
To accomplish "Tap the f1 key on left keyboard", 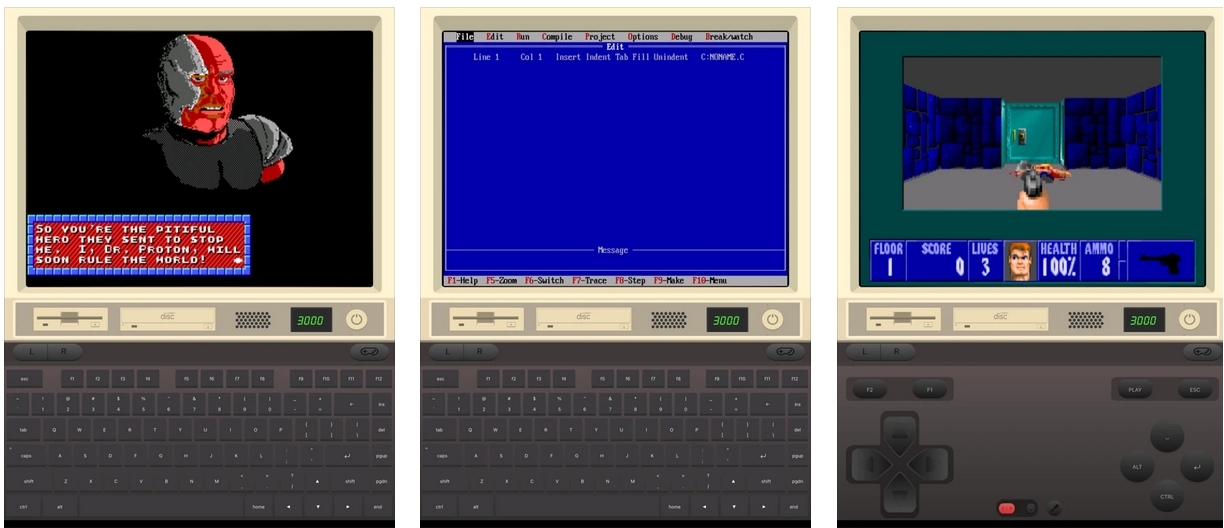I will coord(73,379).
